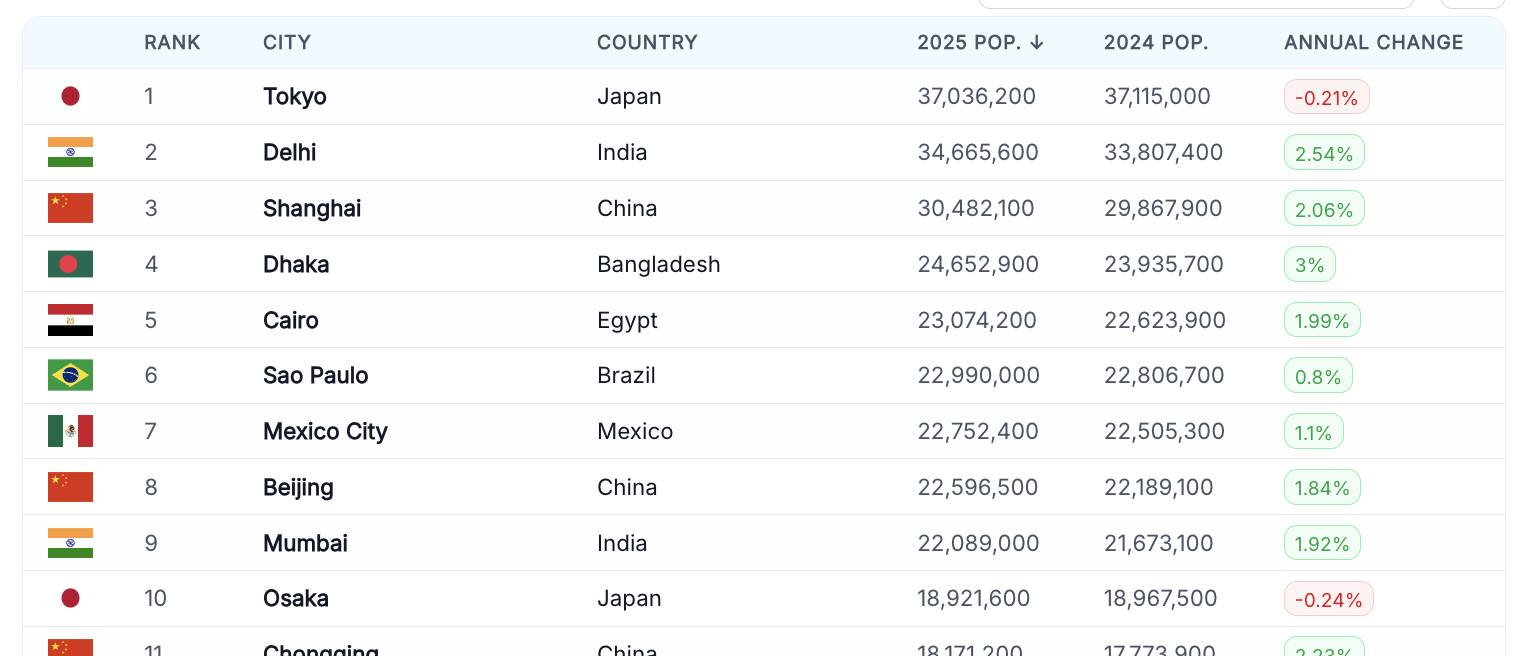1518x656 pixels.
Task: Open the Mumbai city link
Action: 305,543
